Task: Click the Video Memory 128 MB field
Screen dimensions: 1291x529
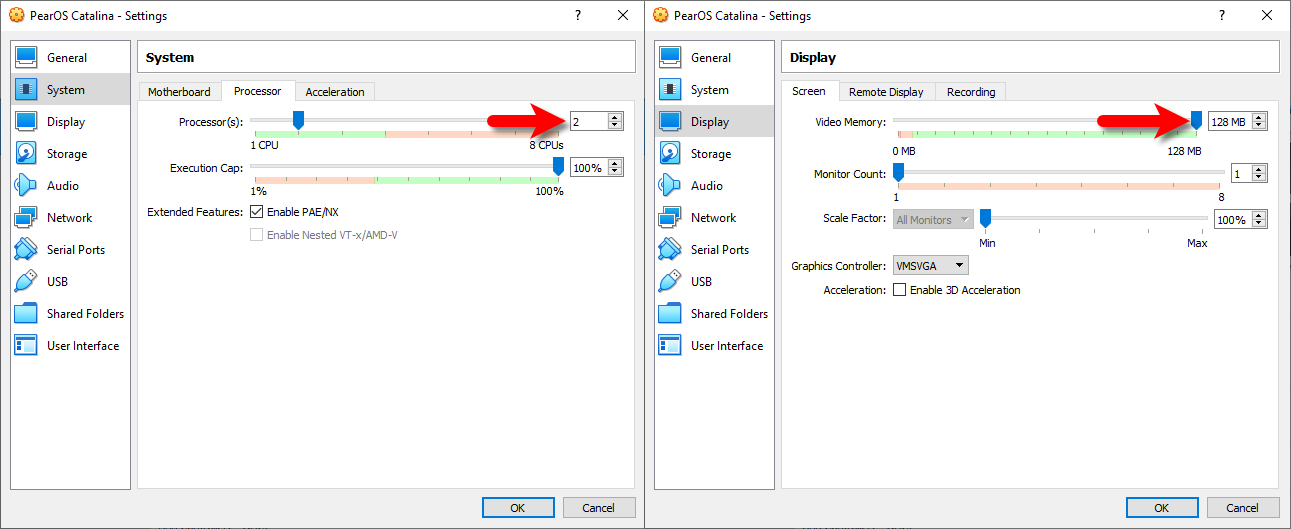Action: [x=1230, y=122]
